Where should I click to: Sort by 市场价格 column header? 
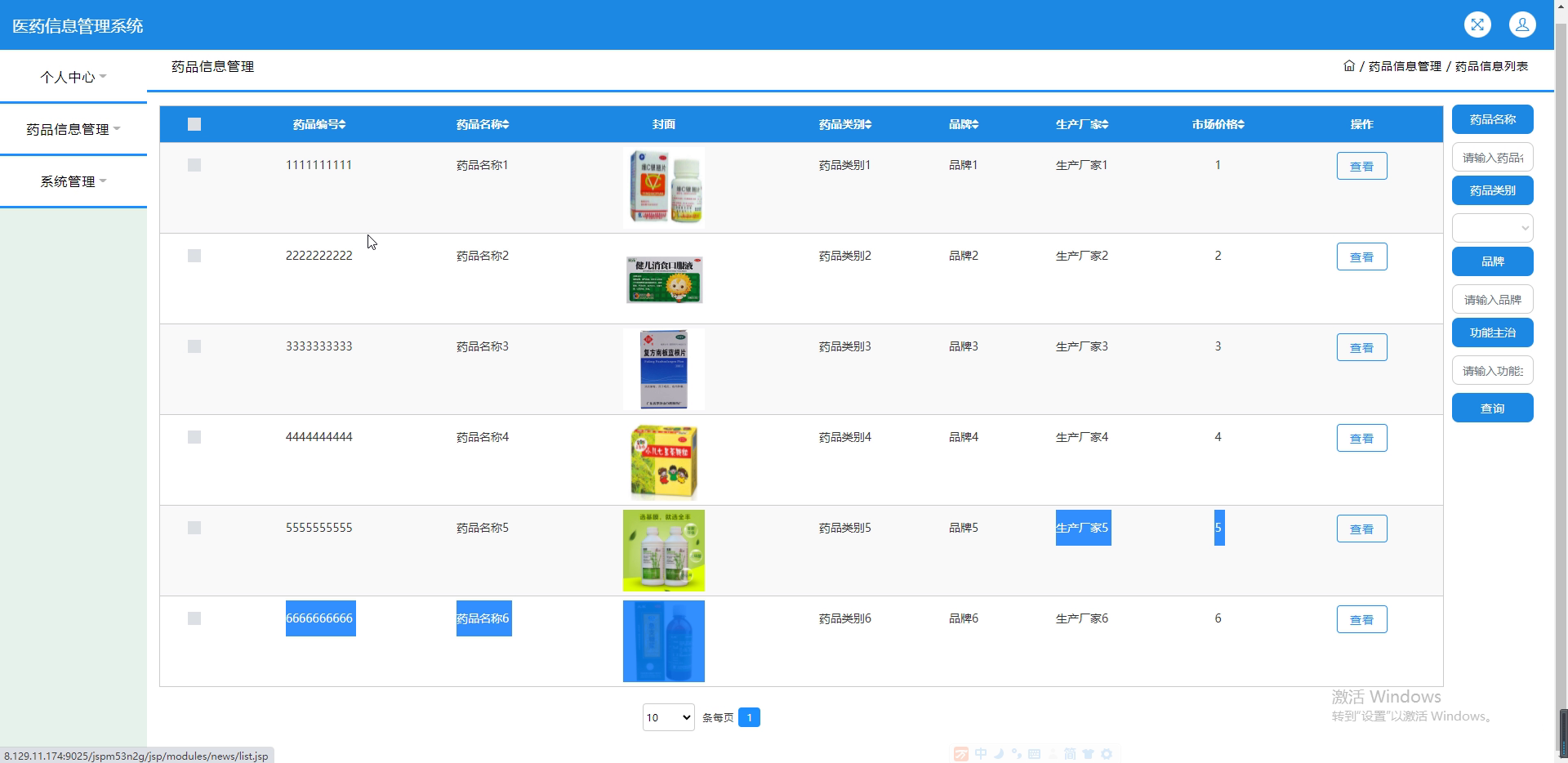pyautogui.click(x=1218, y=124)
